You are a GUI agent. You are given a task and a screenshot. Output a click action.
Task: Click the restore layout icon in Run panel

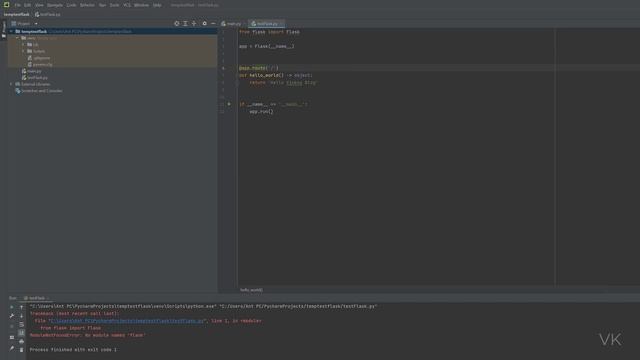12,338
